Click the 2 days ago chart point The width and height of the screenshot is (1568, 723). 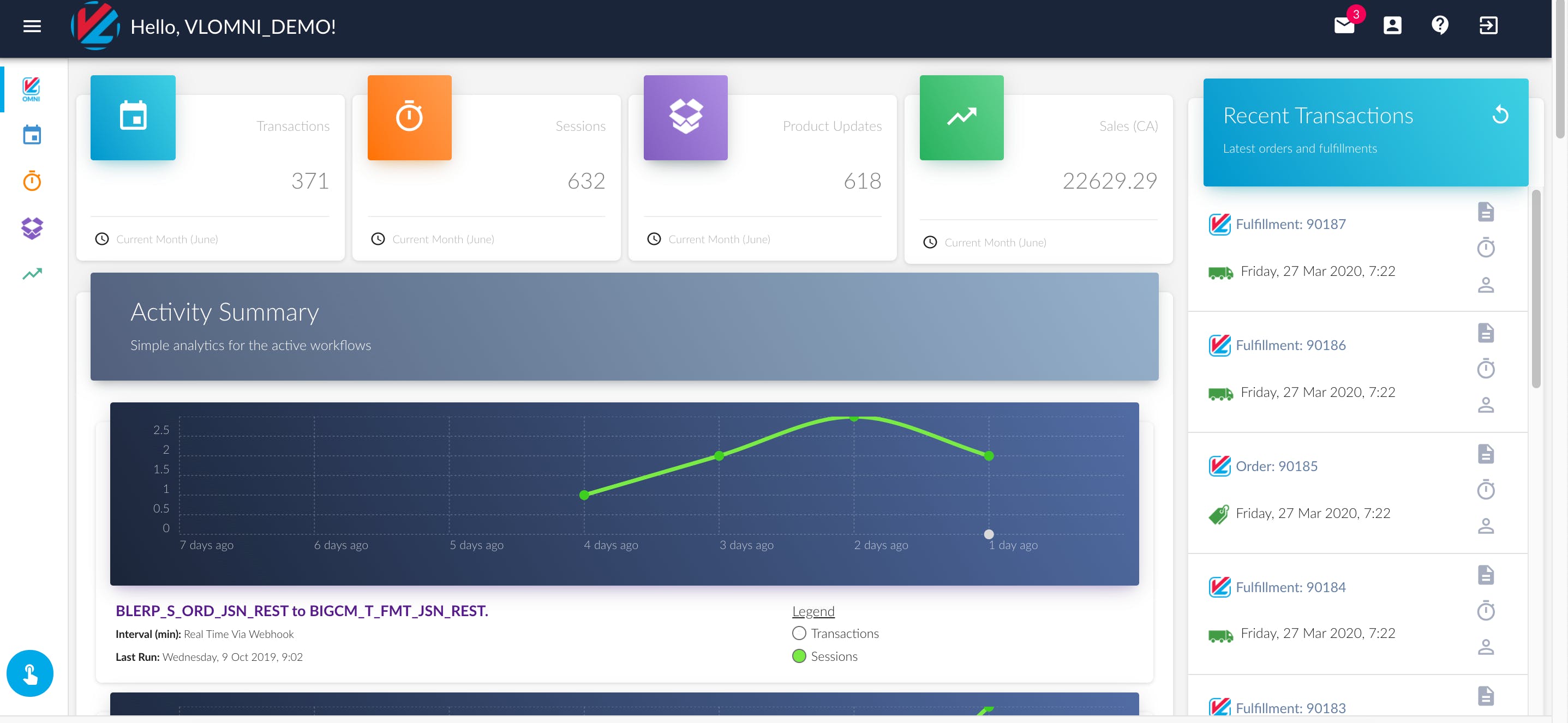pyautogui.click(x=854, y=418)
